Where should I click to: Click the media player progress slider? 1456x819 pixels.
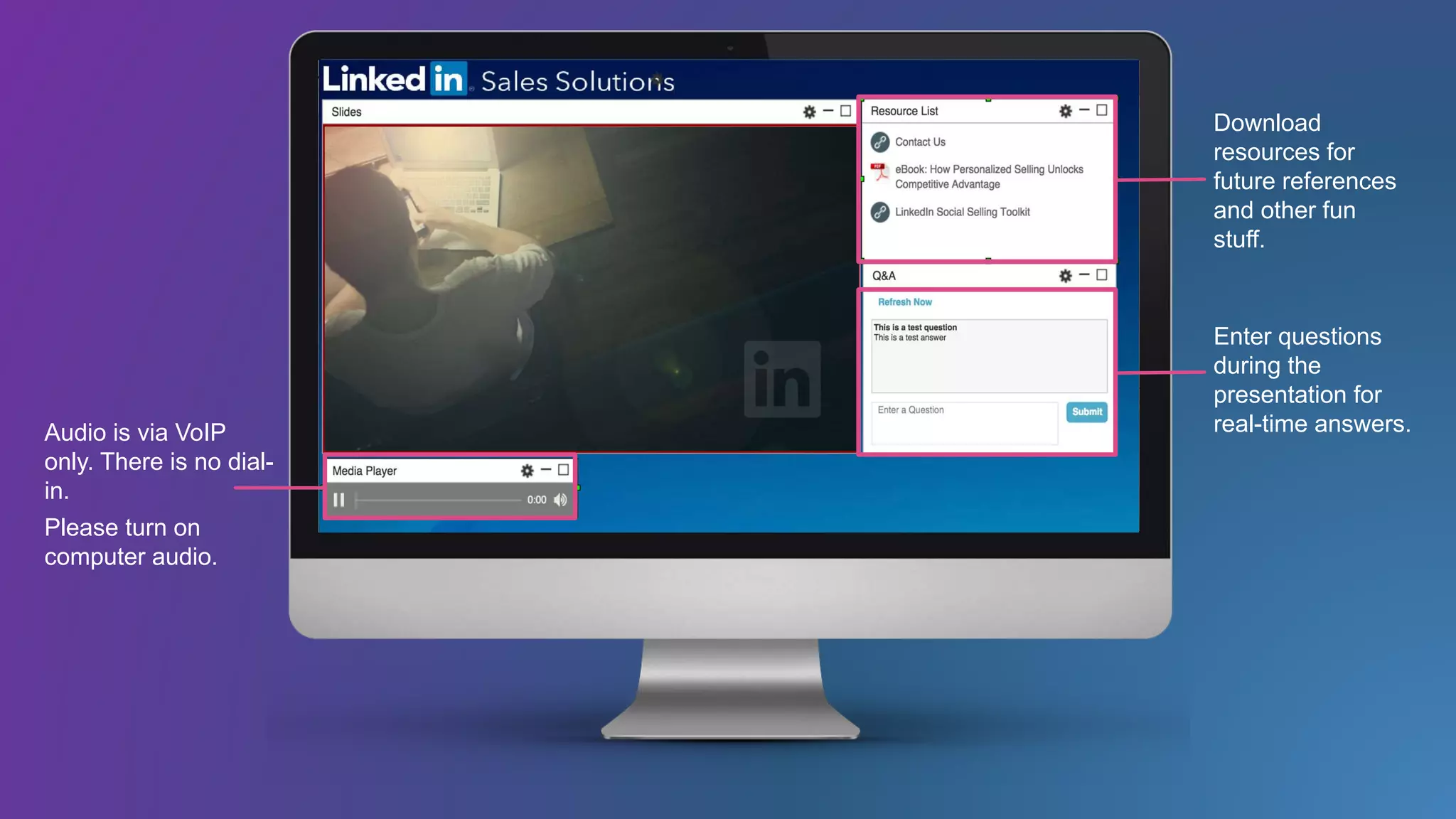pyautogui.click(x=438, y=500)
